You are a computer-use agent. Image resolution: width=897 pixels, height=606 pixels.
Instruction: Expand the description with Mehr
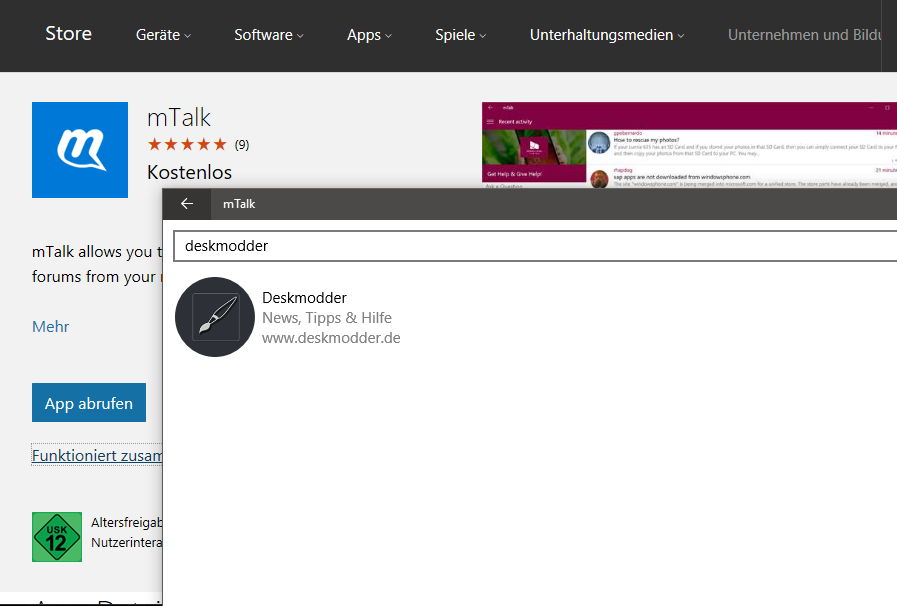tap(50, 327)
